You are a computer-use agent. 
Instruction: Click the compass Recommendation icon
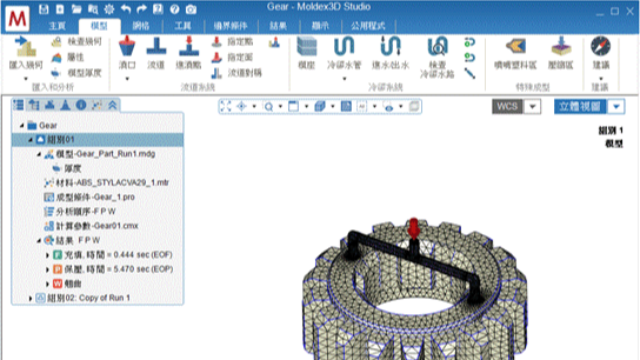pyautogui.click(x=601, y=46)
